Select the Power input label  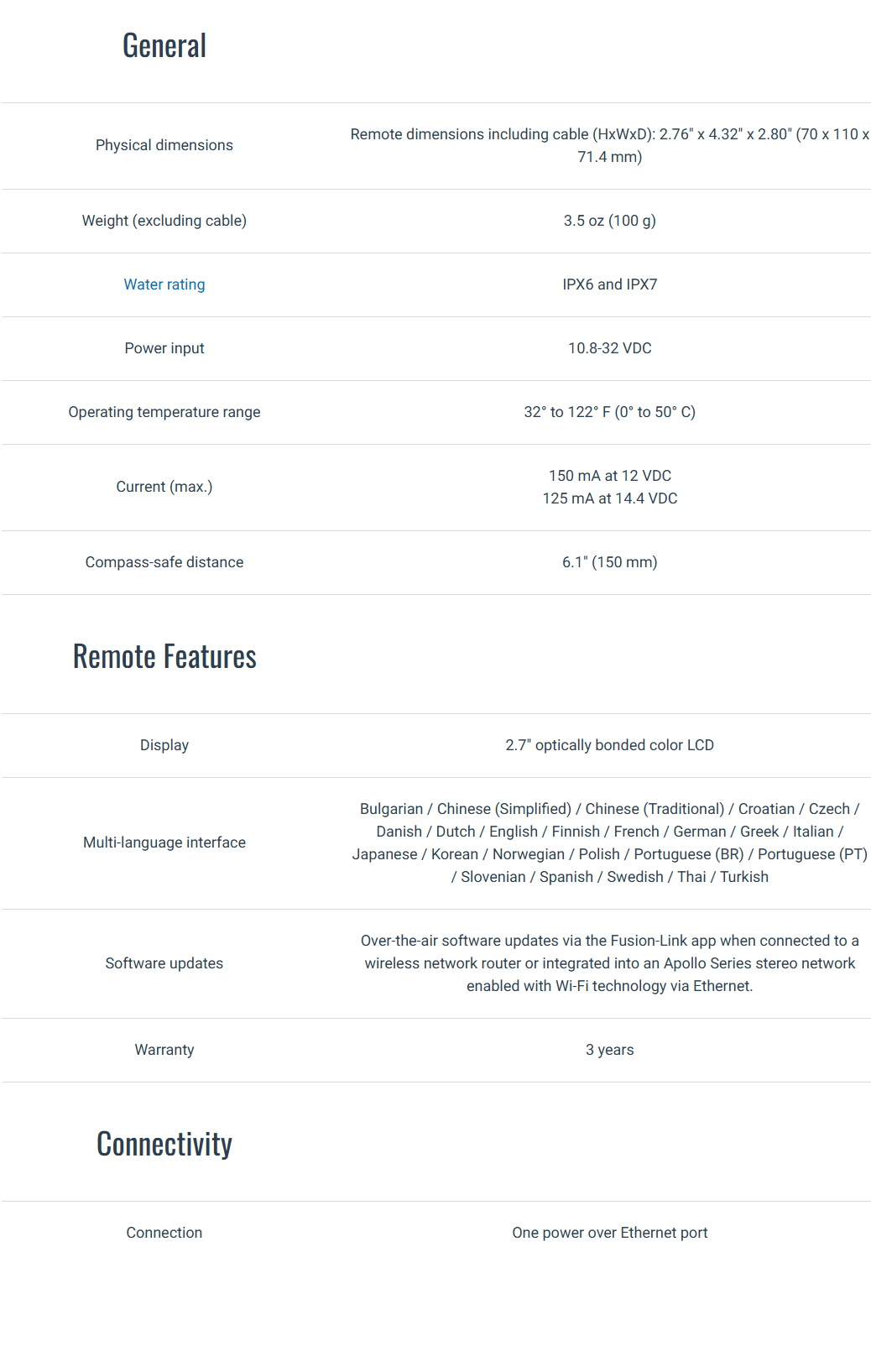(x=164, y=348)
